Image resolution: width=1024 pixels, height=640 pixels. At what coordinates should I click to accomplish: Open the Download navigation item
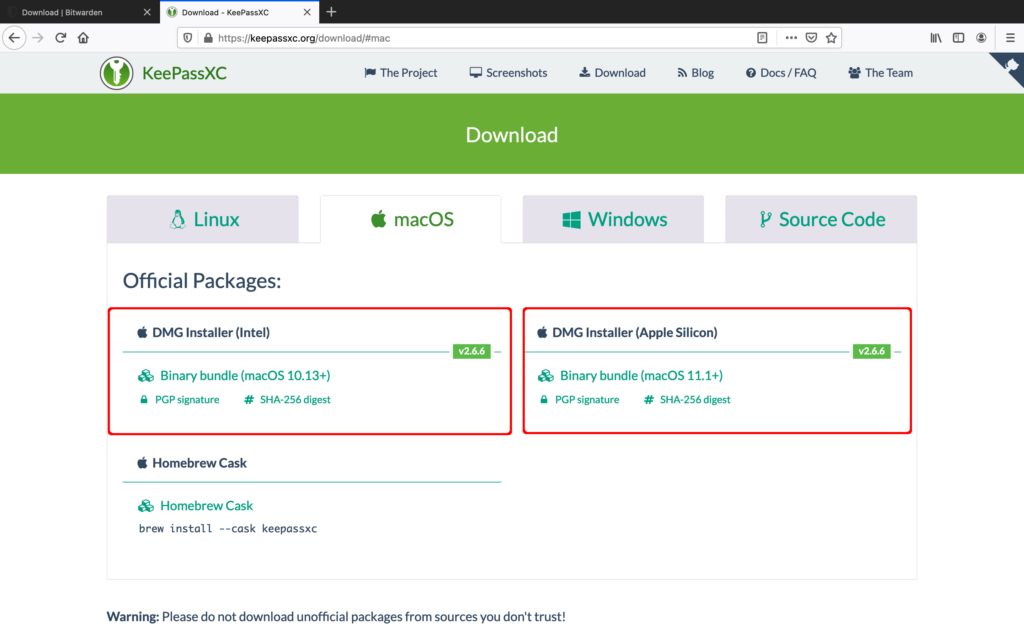click(612, 73)
